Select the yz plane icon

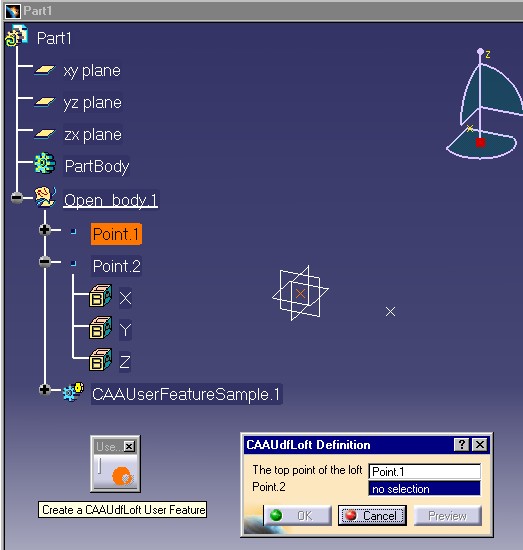[x=45, y=102]
